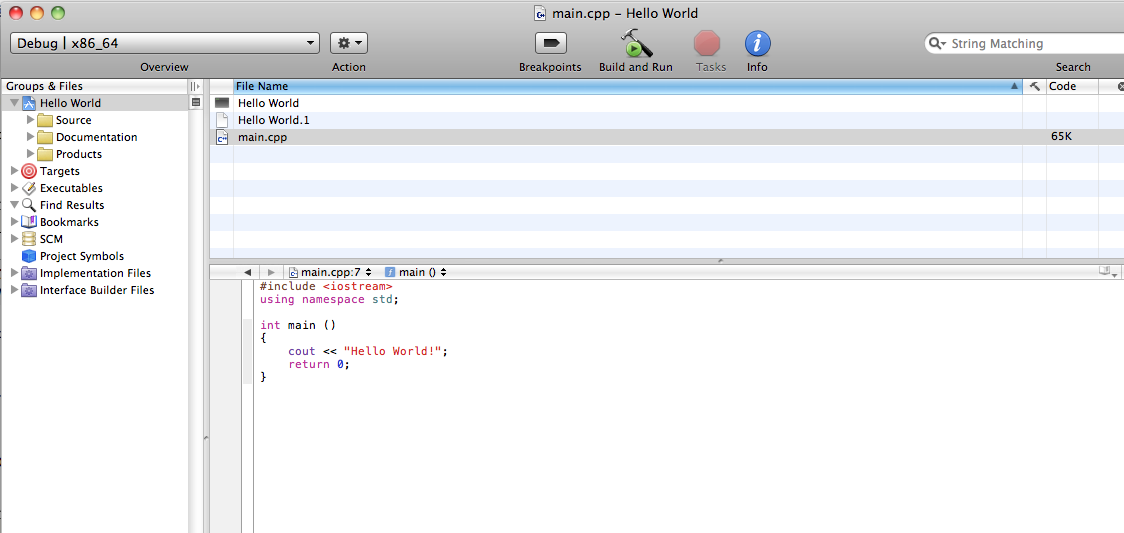
Task: Click the using namespace std; line
Action: [329, 299]
